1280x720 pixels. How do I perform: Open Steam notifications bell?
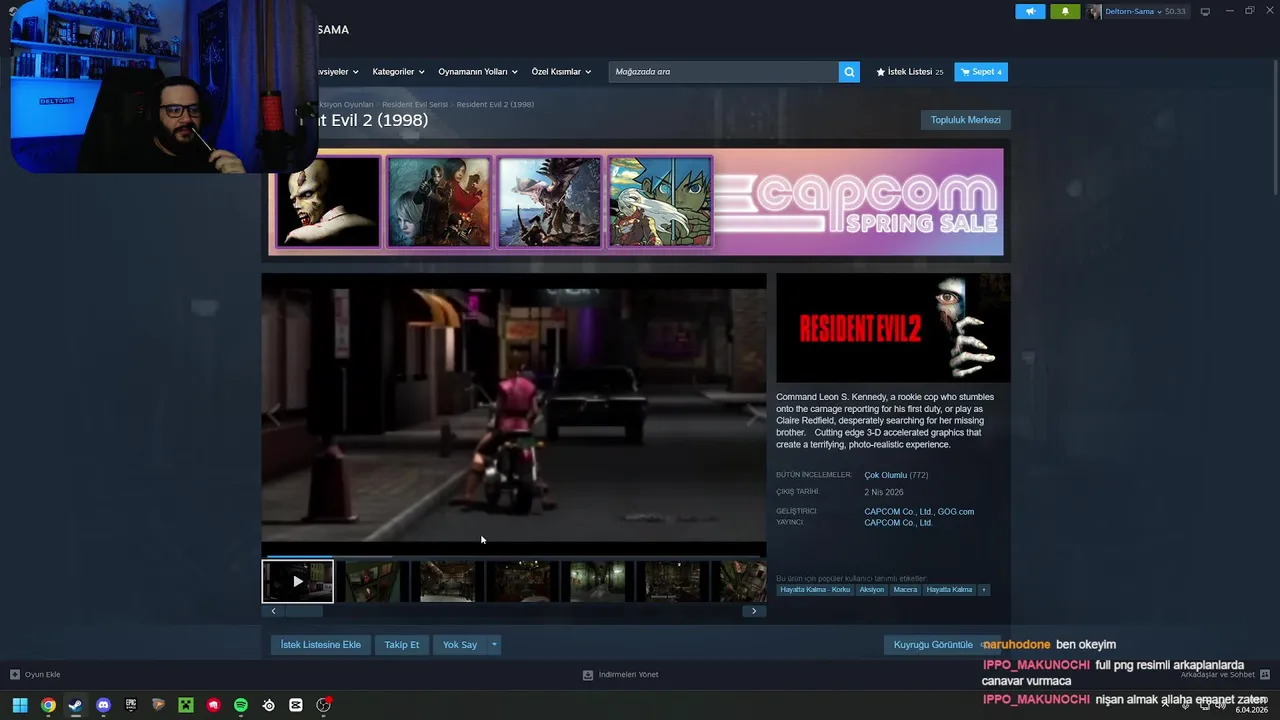(1065, 11)
